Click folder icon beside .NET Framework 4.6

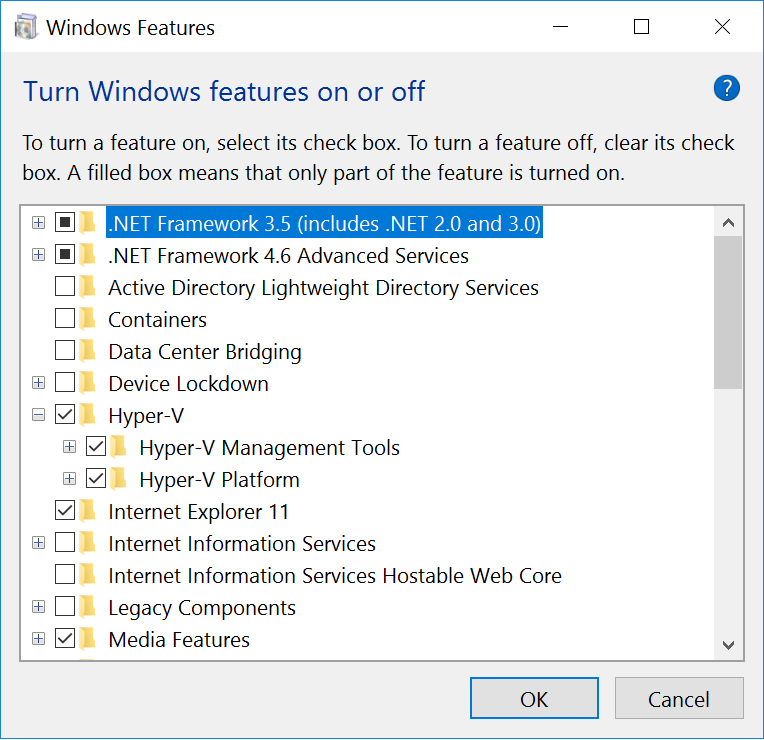pos(88,255)
